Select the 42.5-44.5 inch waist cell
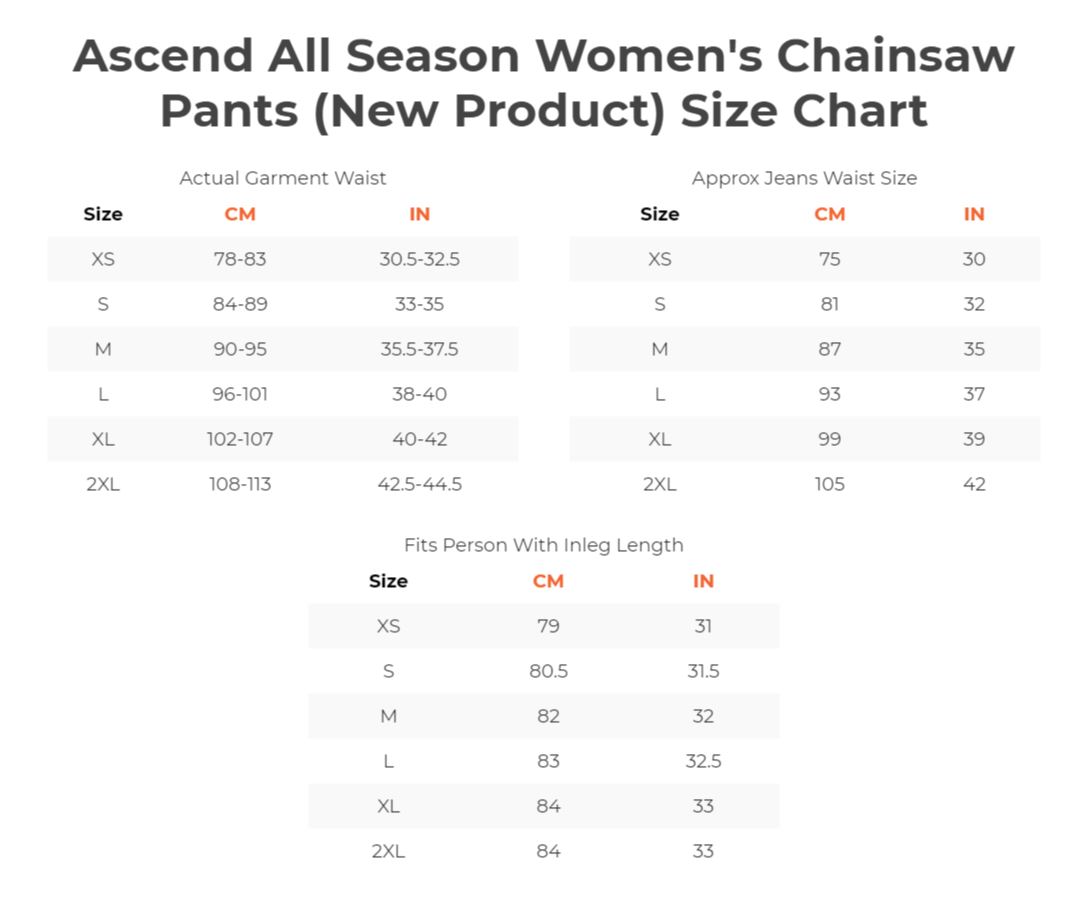 420,484
